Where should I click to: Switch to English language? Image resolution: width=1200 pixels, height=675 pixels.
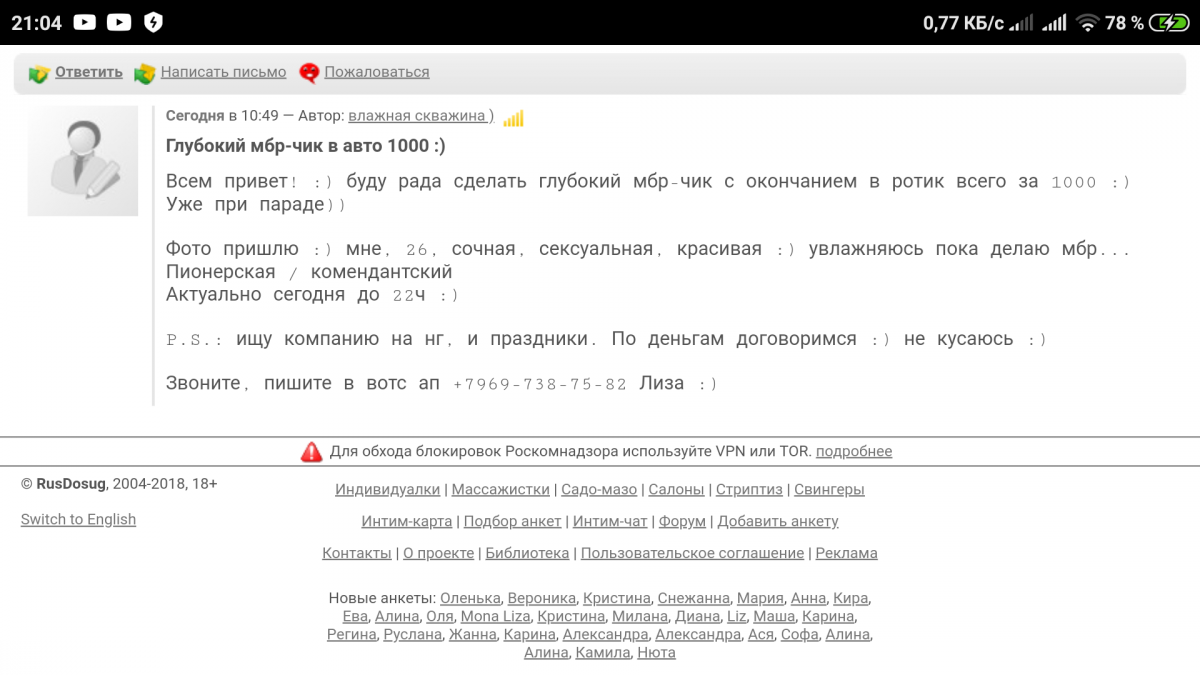[78, 520]
